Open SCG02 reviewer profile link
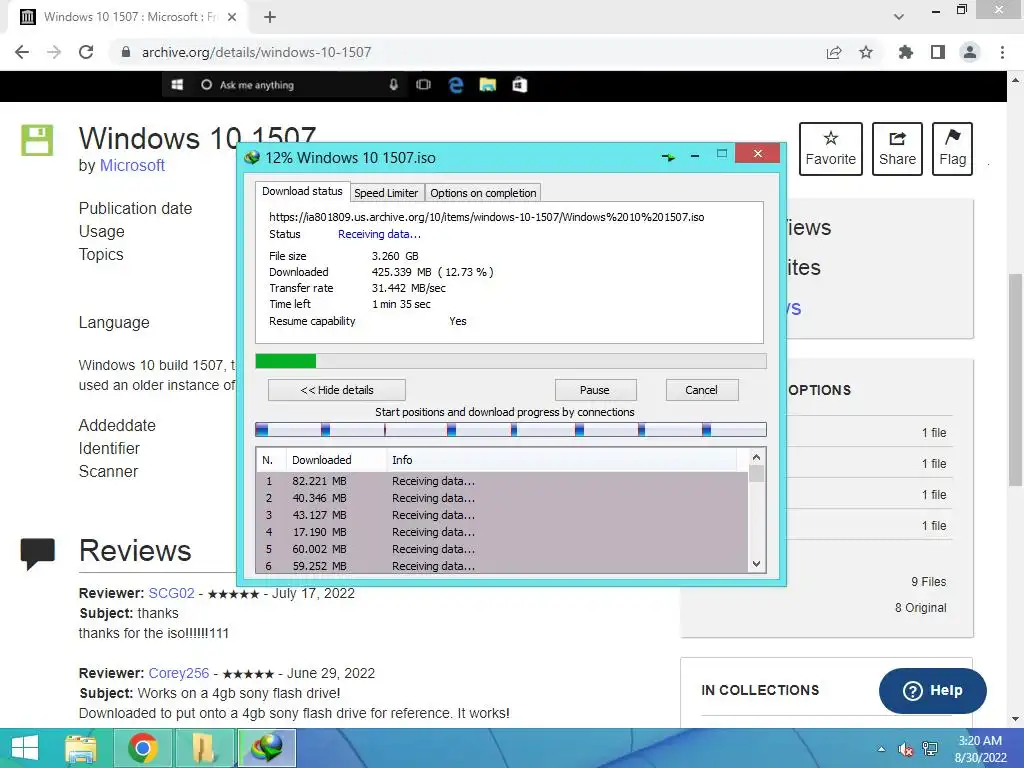The image size is (1024, 768). [x=171, y=593]
